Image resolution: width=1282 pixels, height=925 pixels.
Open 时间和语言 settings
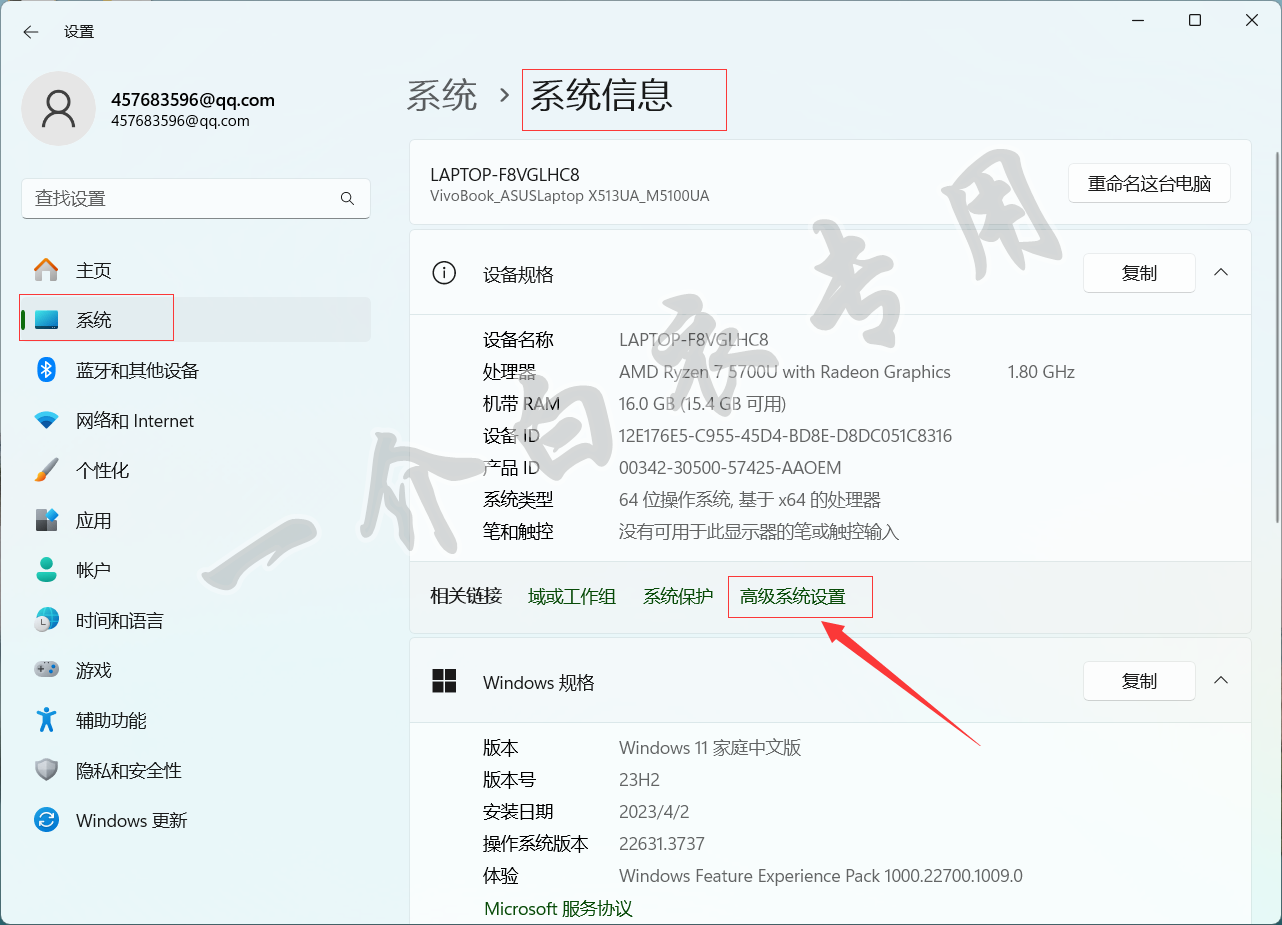tap(195, 620)
